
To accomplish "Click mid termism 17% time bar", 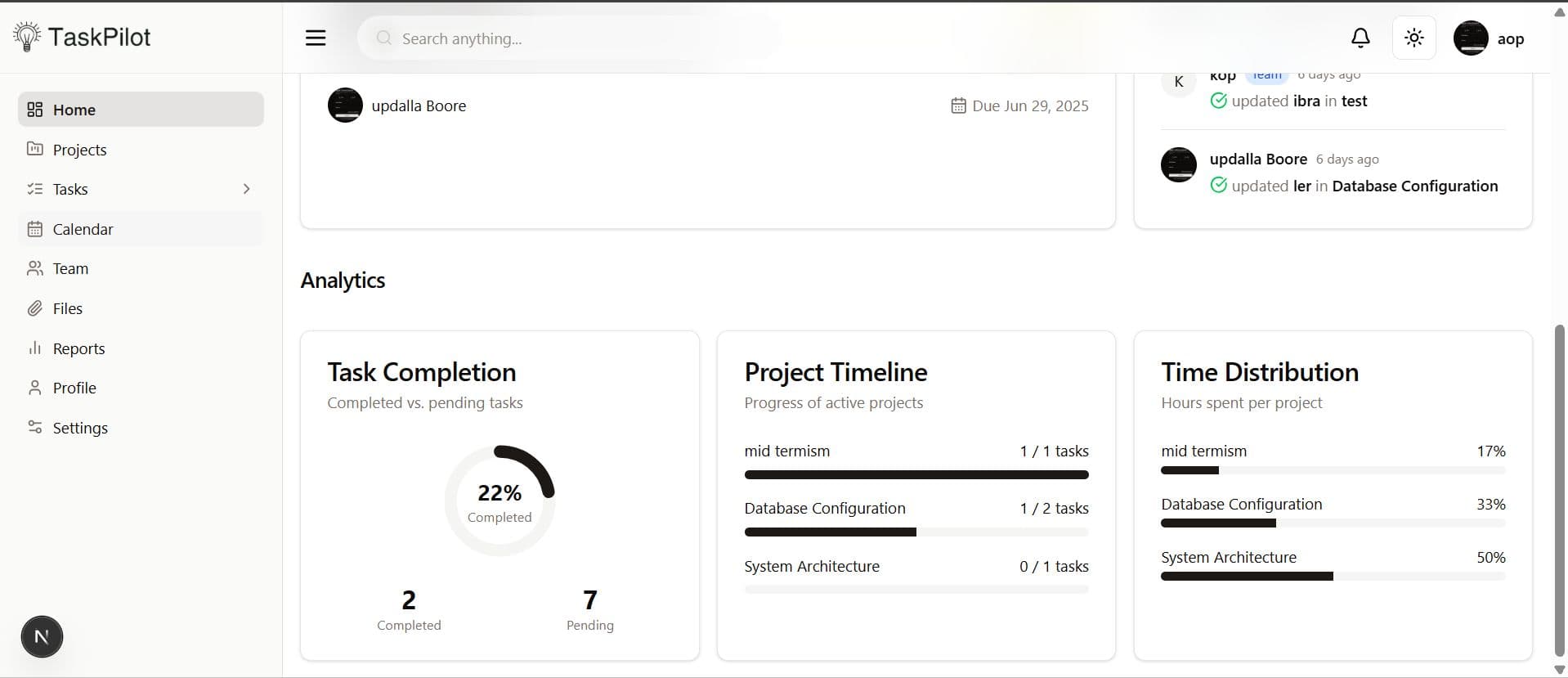I will point(1333,470).
